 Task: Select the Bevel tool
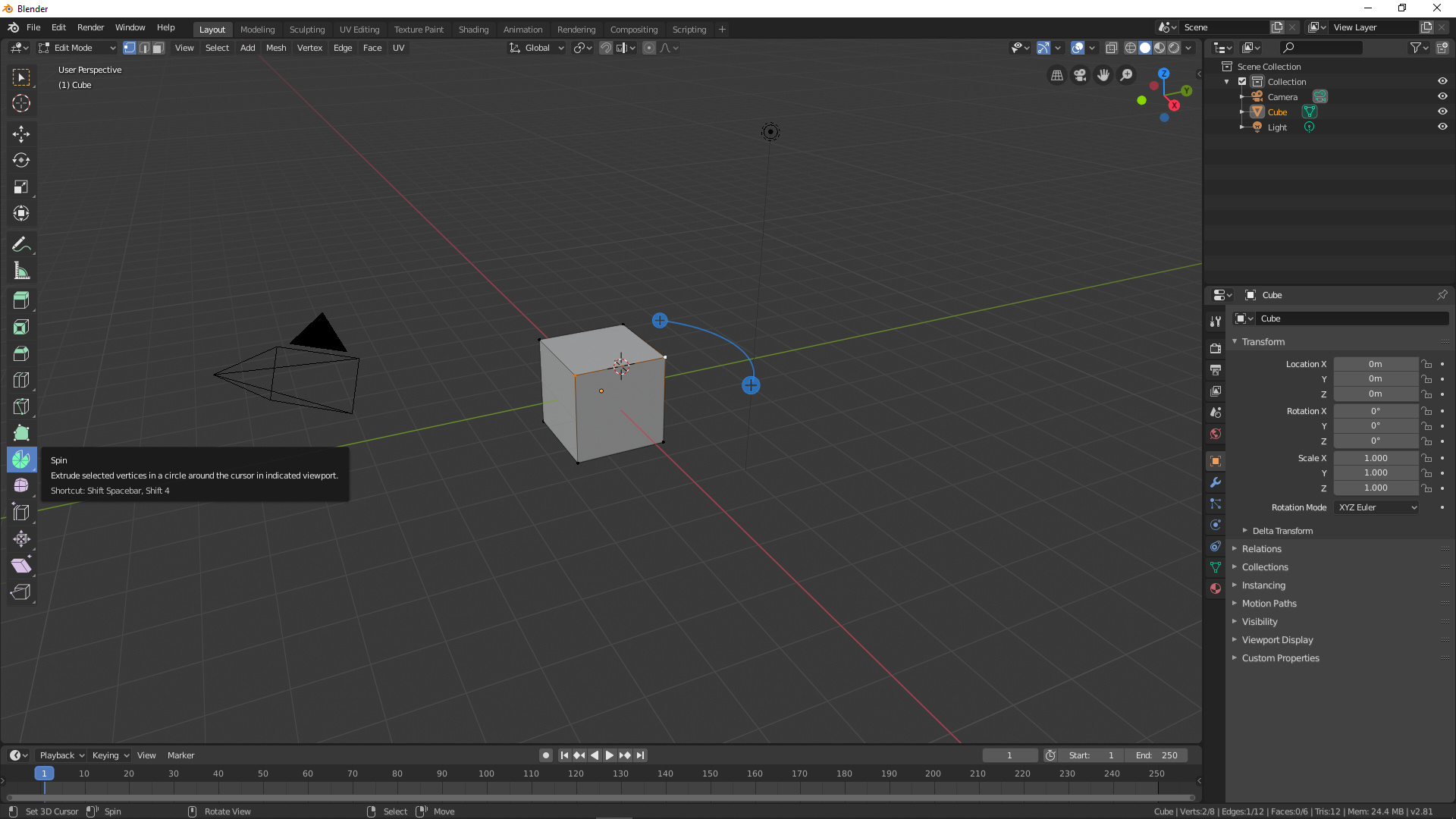click(x=21, y=353)
